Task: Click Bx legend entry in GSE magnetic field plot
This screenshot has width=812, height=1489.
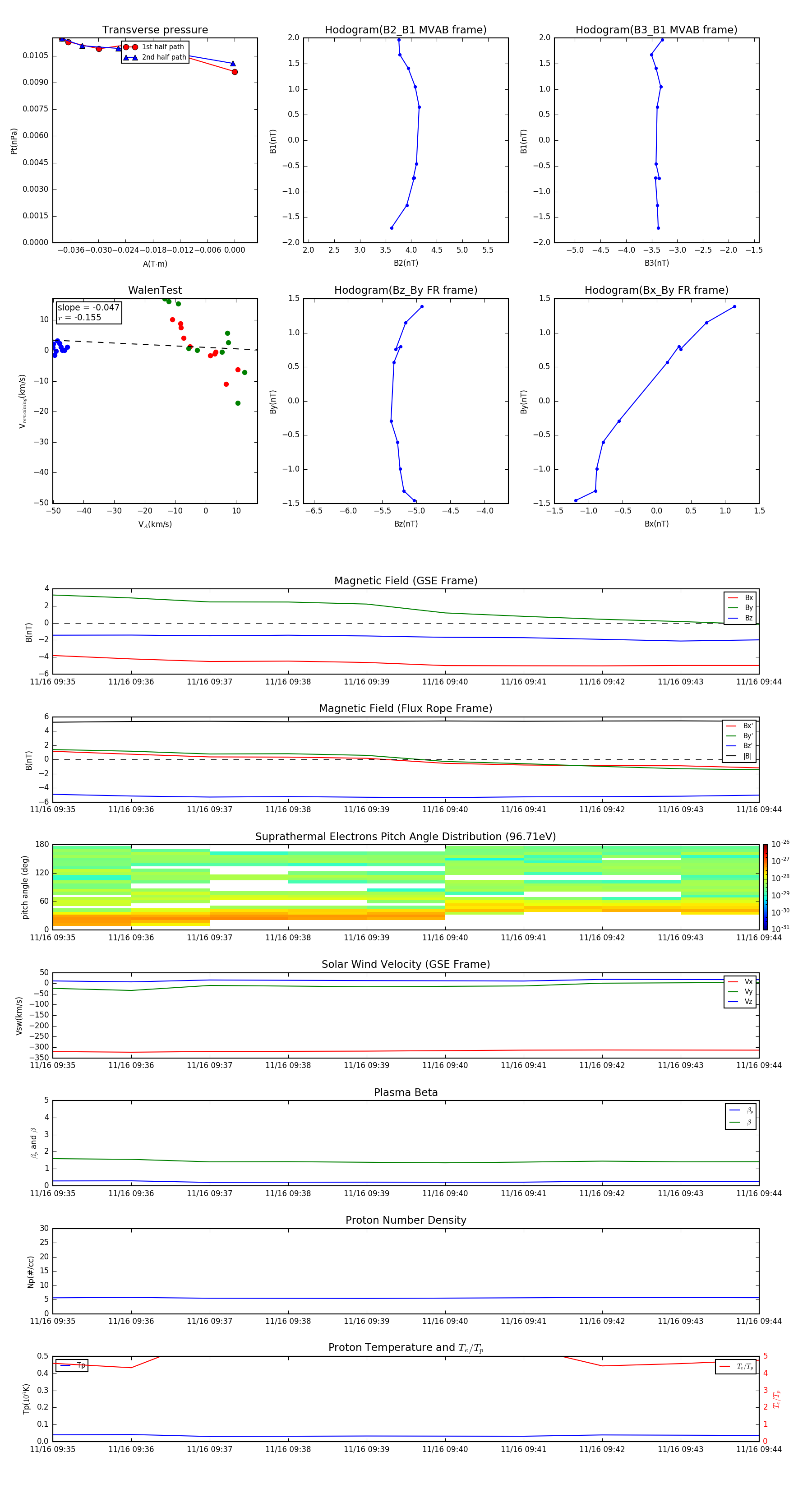Action: click(740, 598)
